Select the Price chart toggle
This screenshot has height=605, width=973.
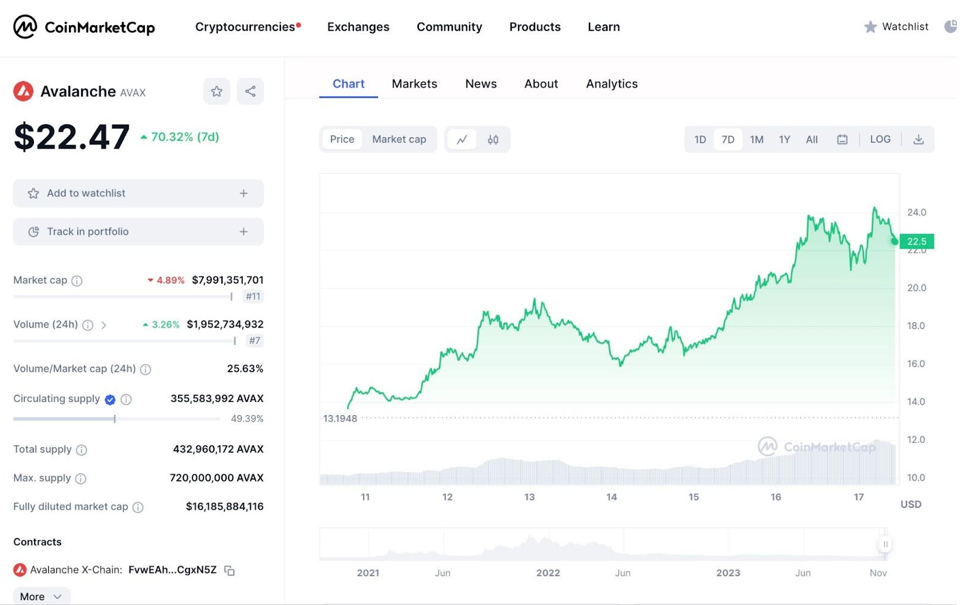342,139
